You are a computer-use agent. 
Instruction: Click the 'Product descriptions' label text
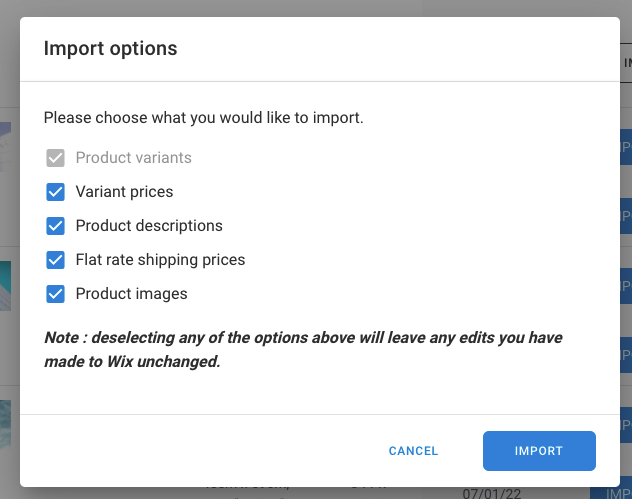[x=149, y=226]
